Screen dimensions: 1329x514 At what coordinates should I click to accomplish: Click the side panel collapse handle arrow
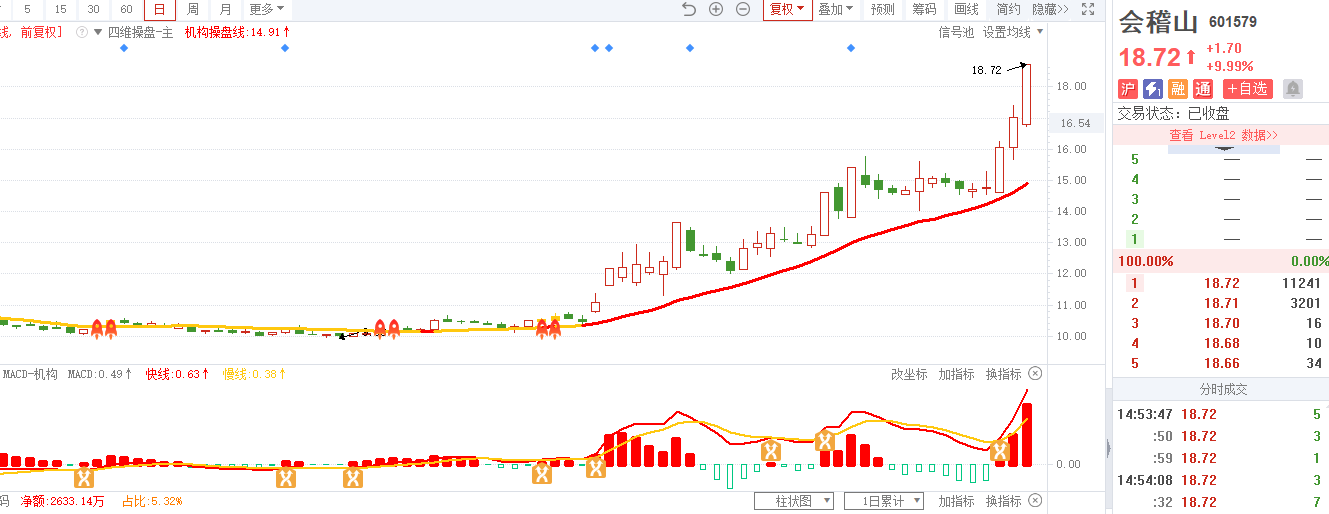1107,448
